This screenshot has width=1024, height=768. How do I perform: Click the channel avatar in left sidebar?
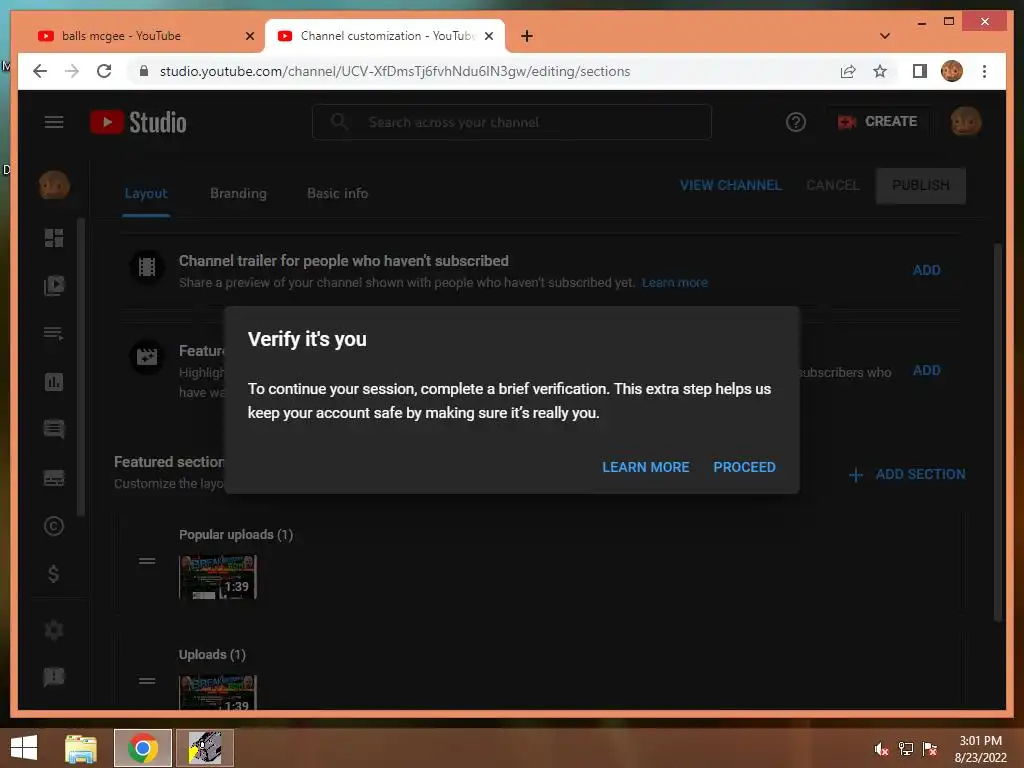click(54, 185)
